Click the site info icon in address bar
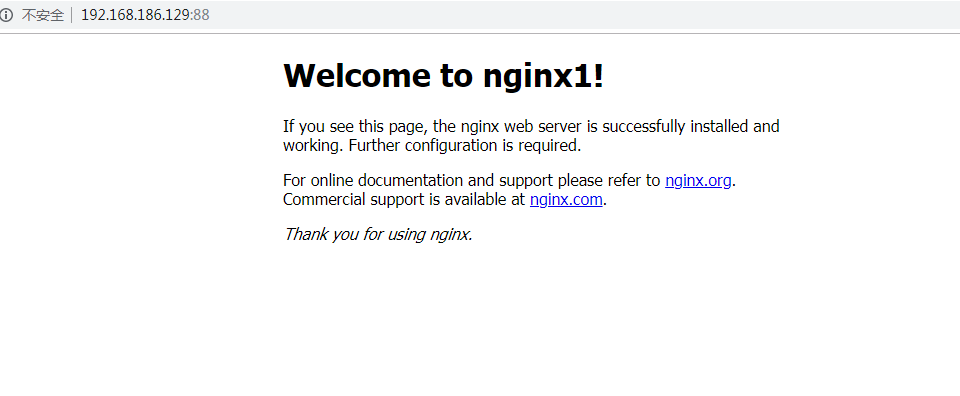 pyautogui.click(x=6, y=15)
